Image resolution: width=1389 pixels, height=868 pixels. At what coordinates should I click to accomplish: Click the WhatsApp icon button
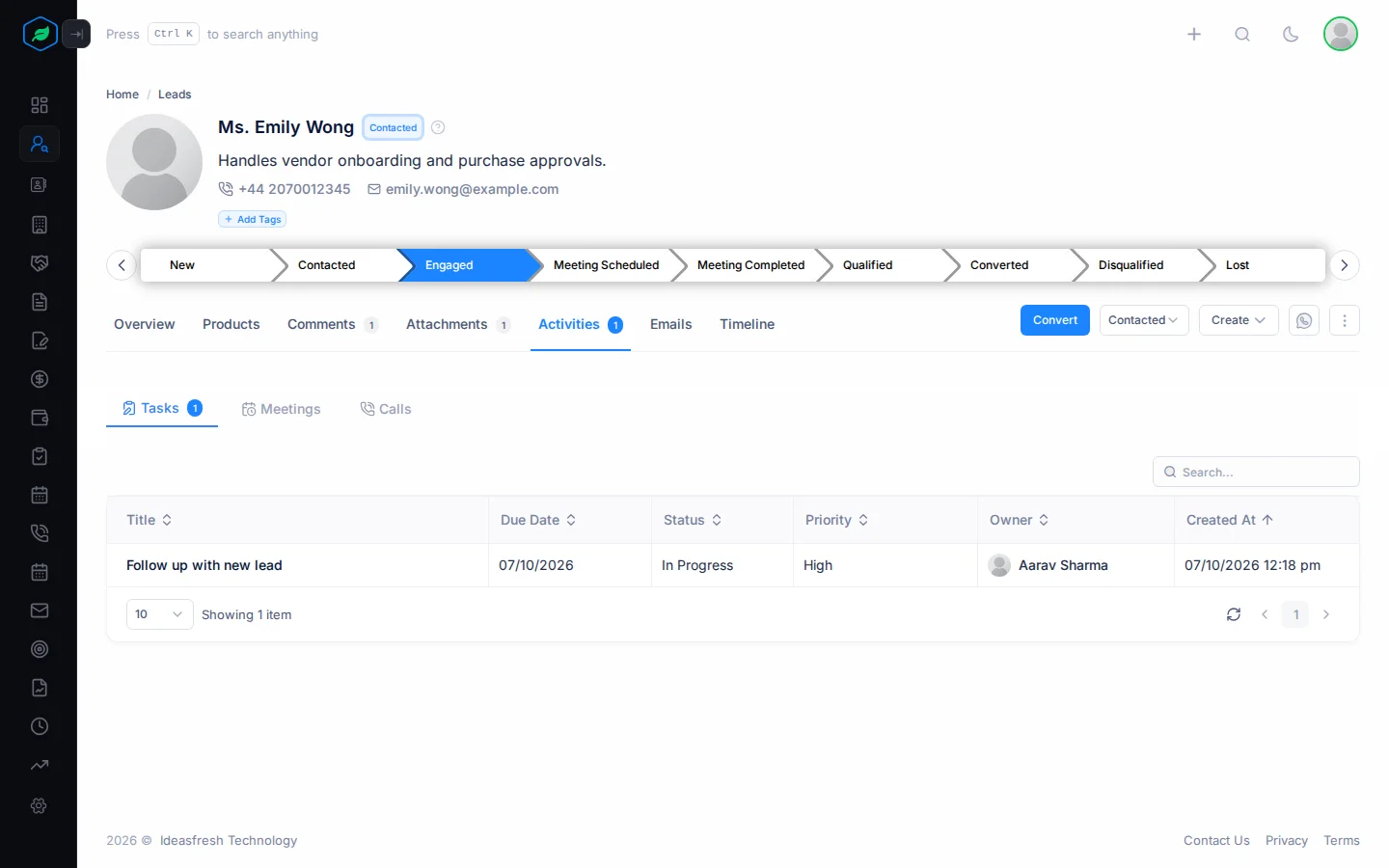click(1304, 320)
